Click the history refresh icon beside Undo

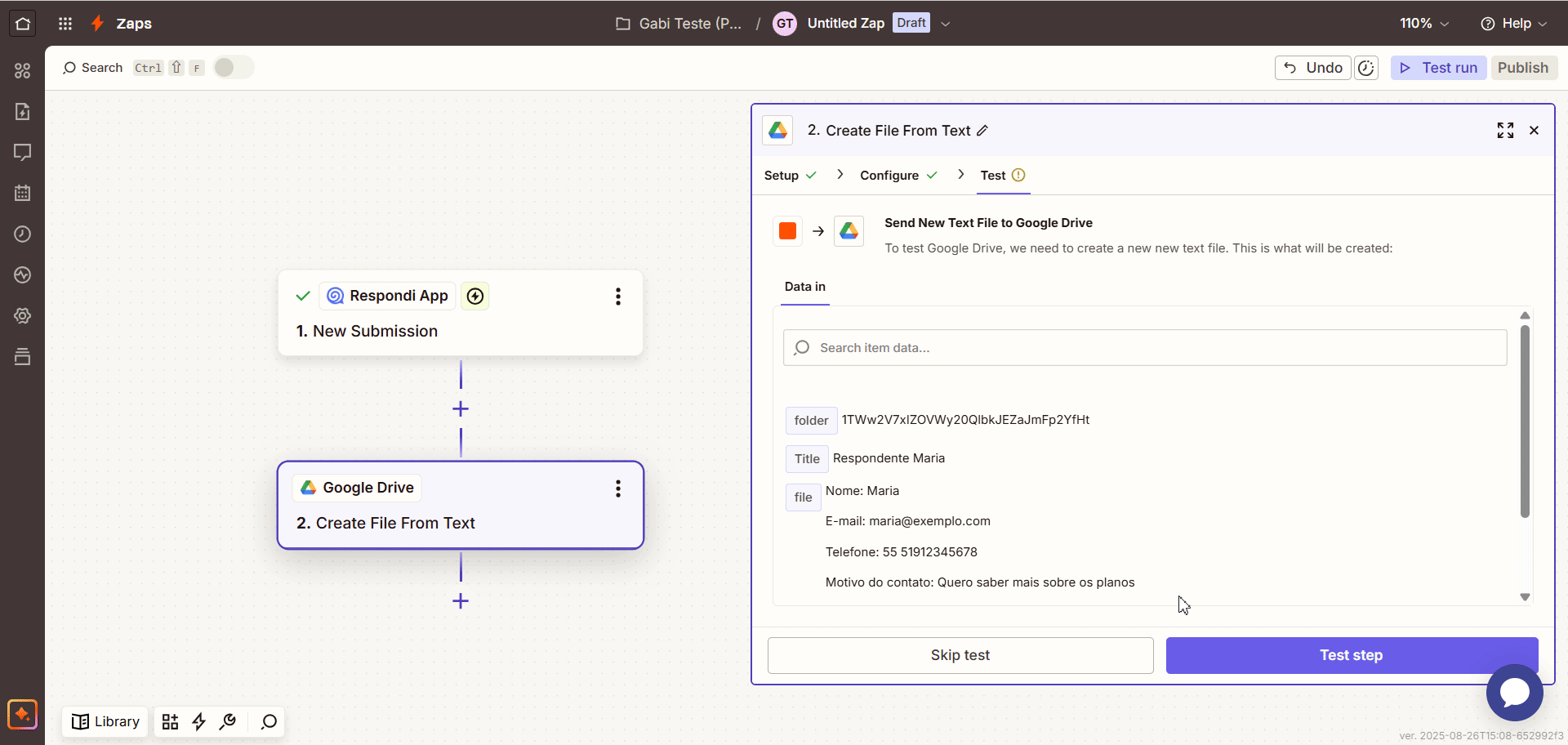click(1366, 68)
